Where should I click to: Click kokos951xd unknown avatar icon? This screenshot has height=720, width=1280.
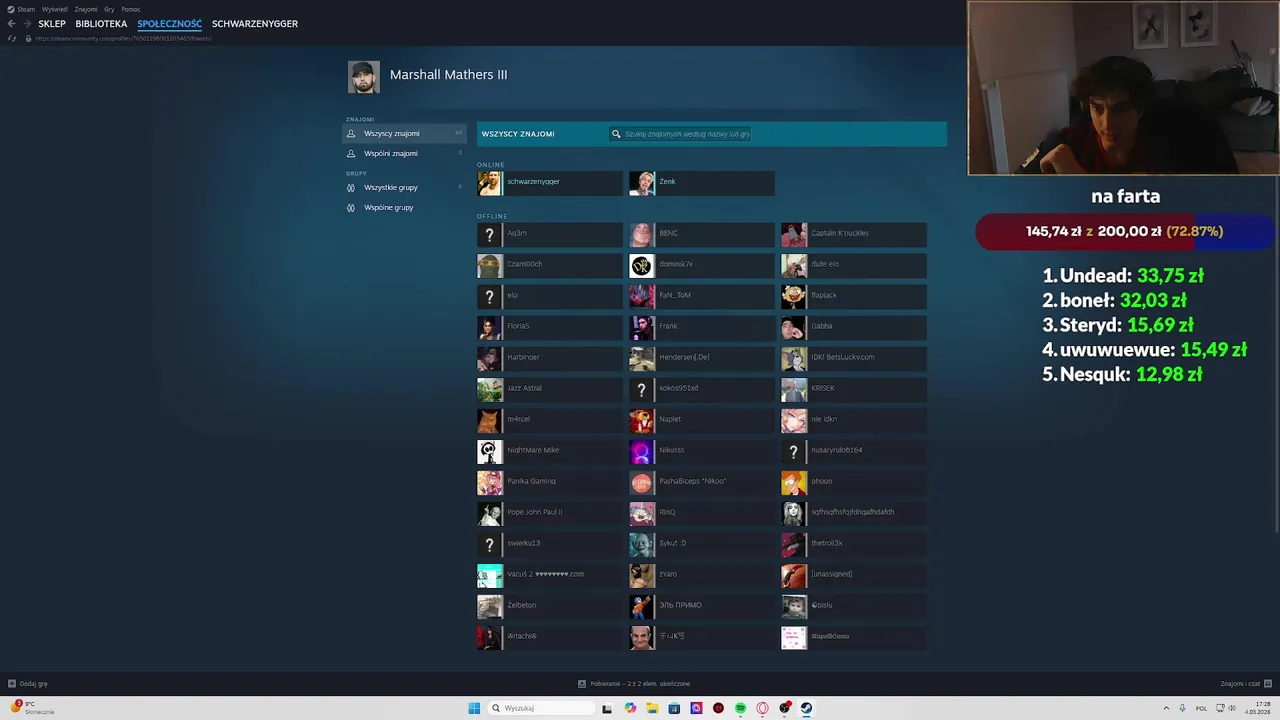(642, 390)
